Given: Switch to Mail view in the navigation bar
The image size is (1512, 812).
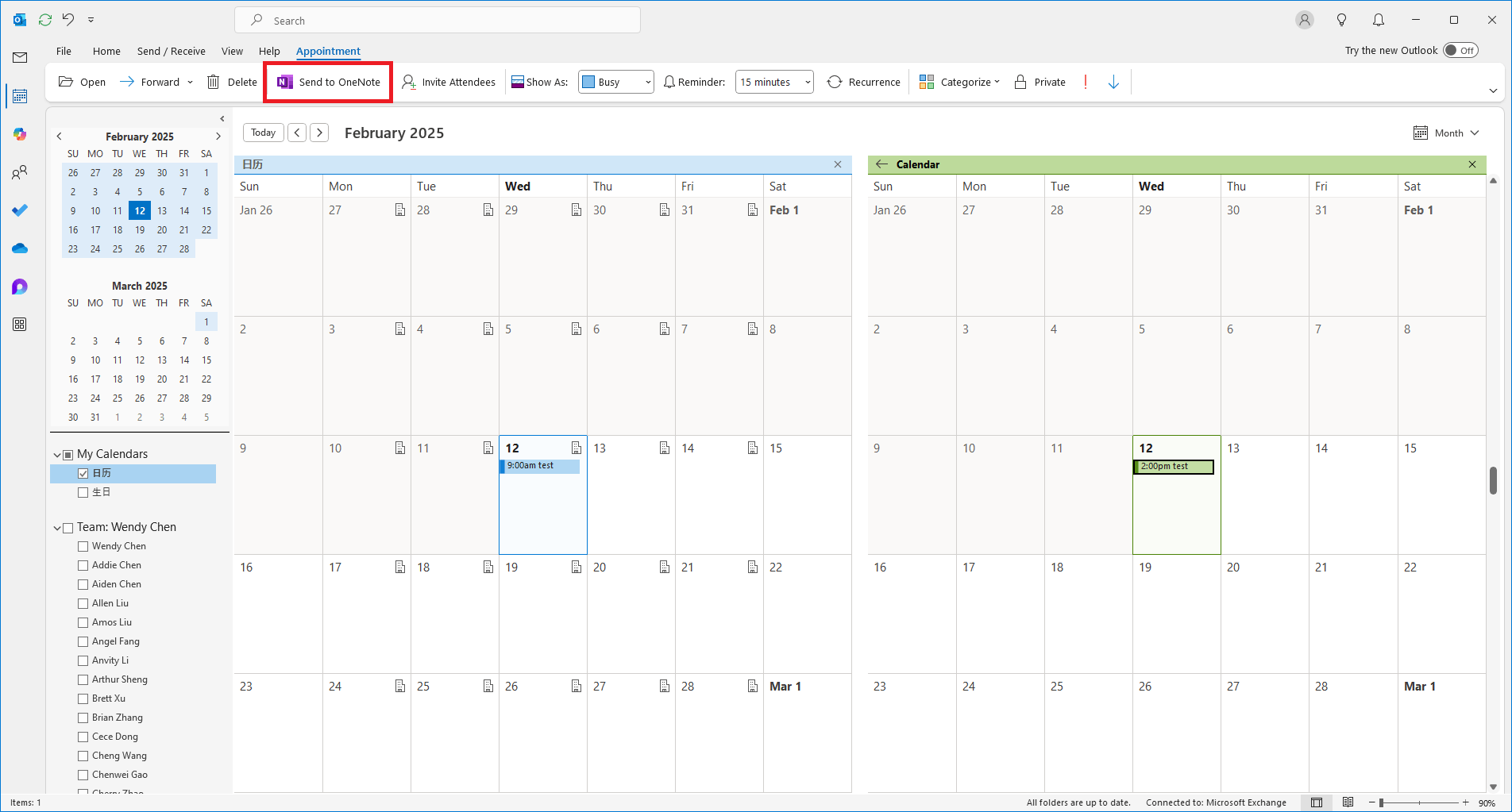Looking at the screenshot, I should [x=19, y=57].
